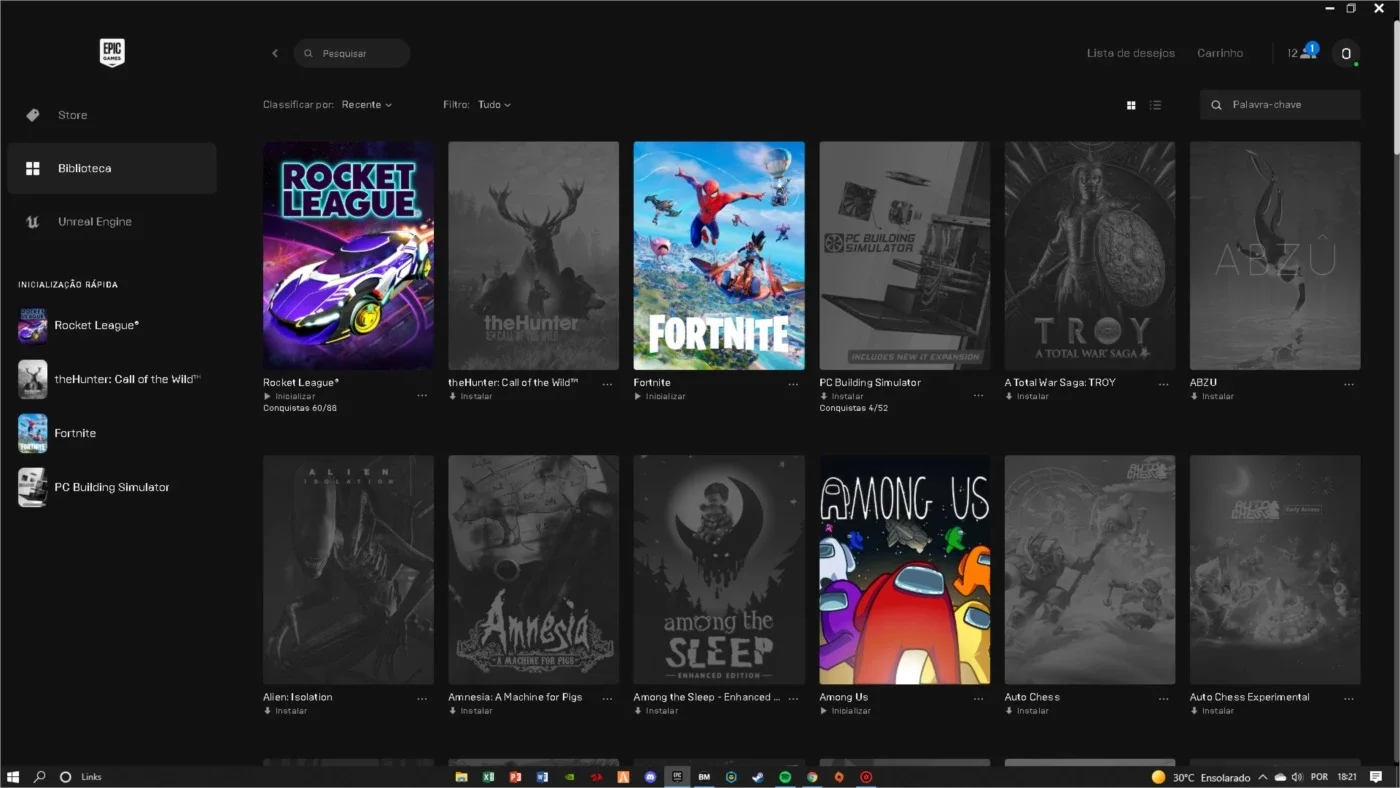
Task: Click the Palavra-chave keyword filter field
Action: (1280, 105)
